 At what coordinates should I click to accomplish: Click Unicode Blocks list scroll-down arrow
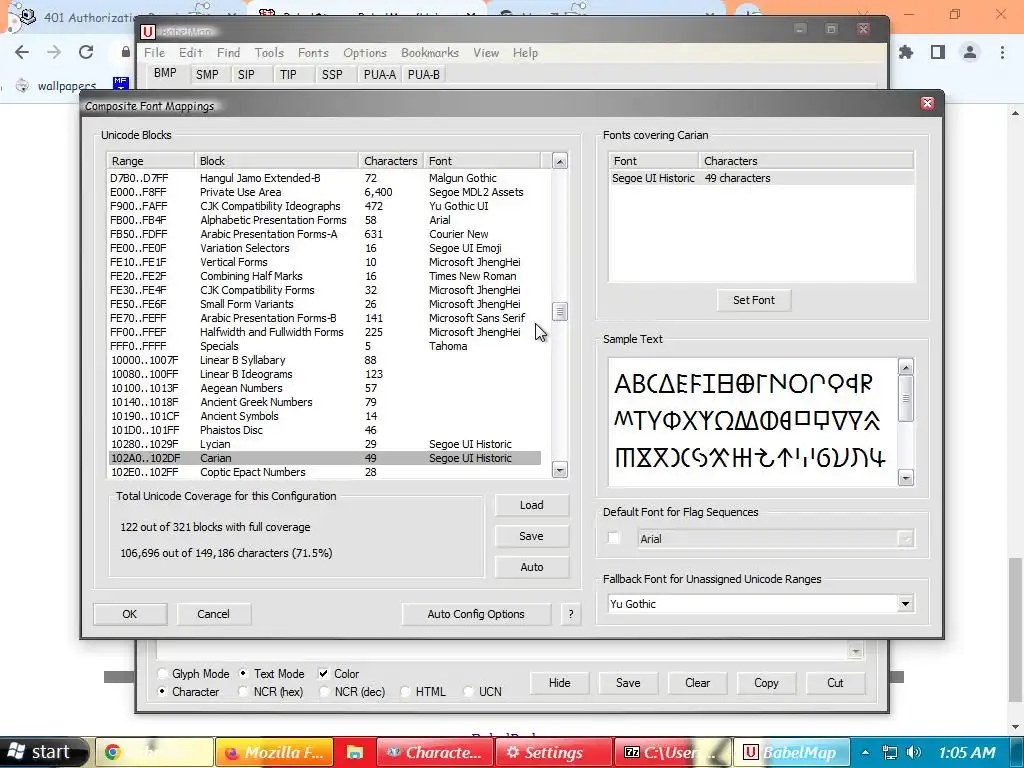560,470
